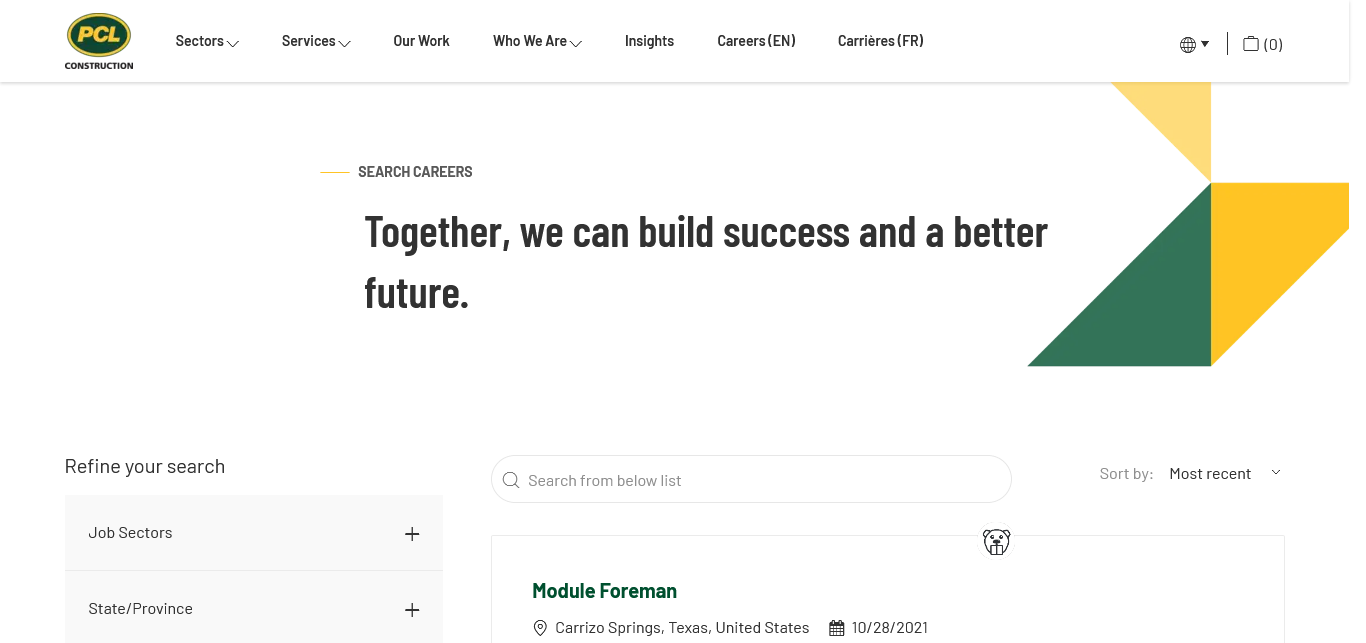
Task: Open the Insights menu item
Action: pyautogui.click(x=649, y=41)
